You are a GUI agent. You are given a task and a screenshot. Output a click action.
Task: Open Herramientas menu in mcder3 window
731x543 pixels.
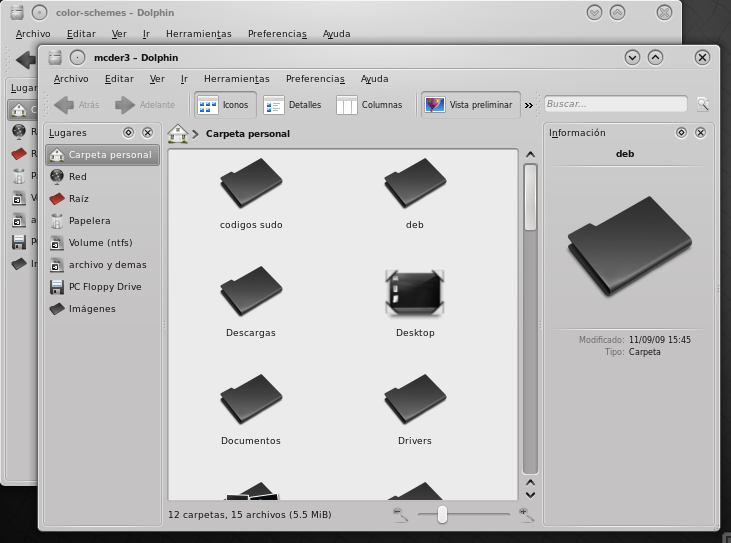[237, 79]
